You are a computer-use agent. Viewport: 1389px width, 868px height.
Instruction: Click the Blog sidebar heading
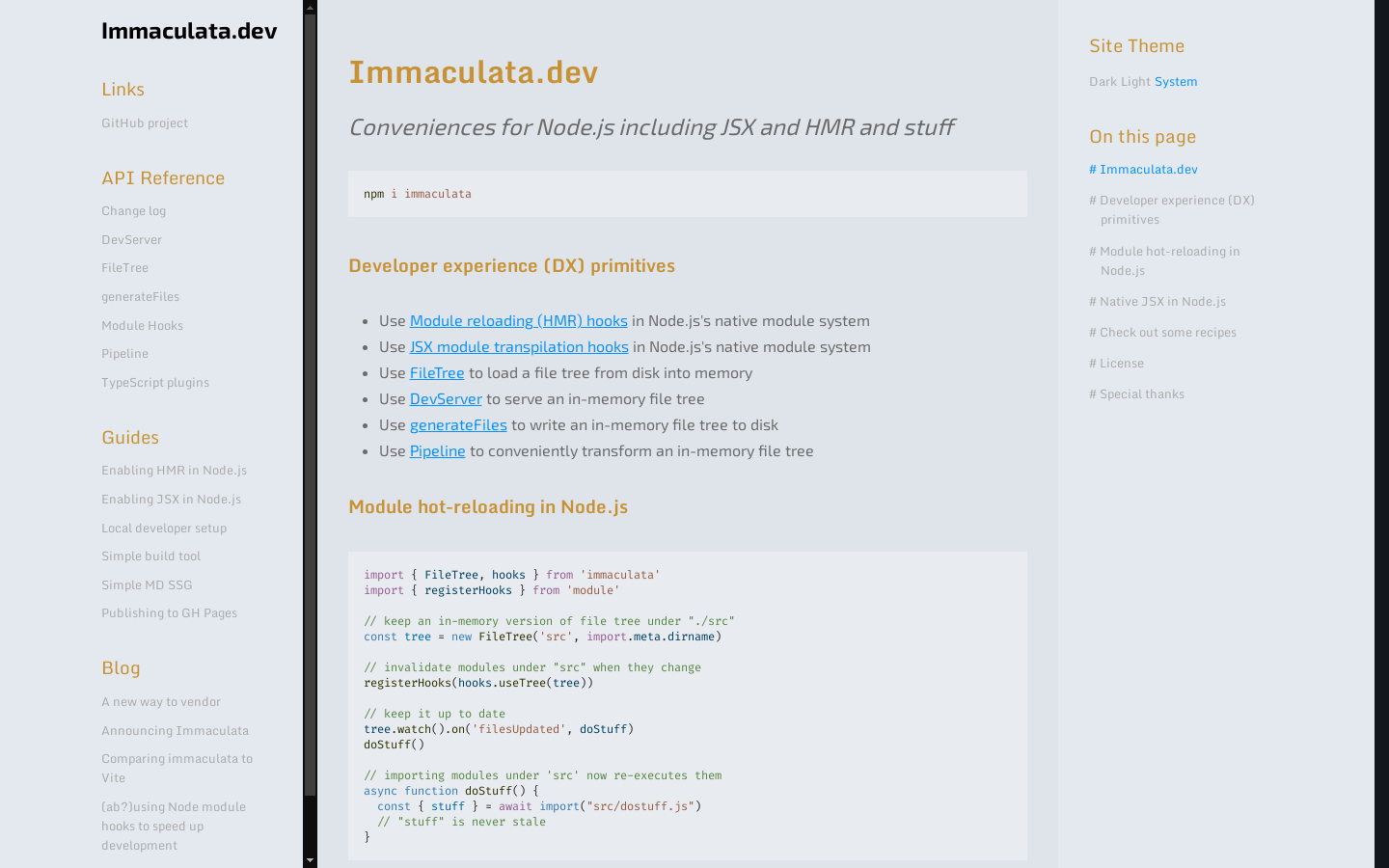pos(121,668)
